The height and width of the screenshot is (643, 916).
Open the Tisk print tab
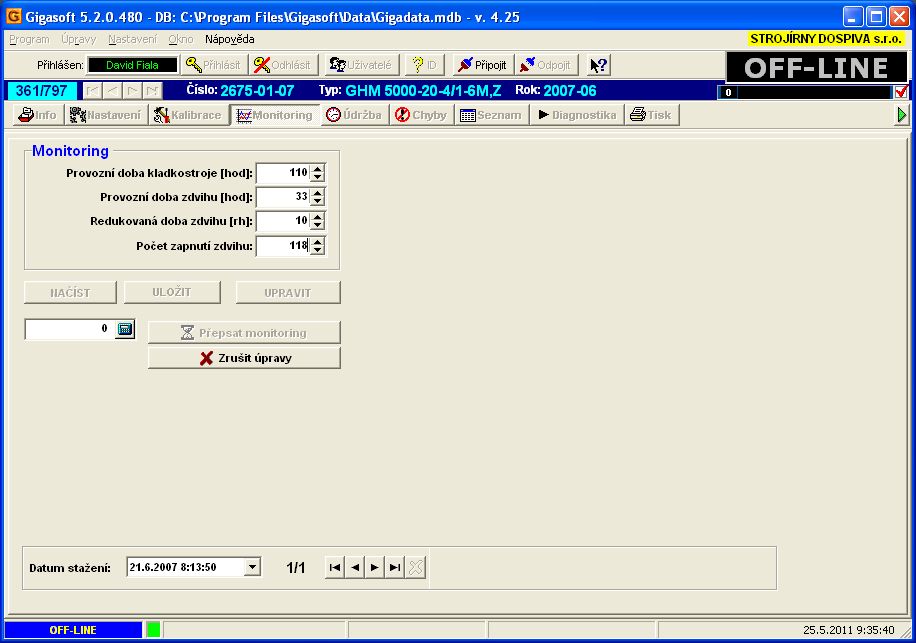(651, 115)
